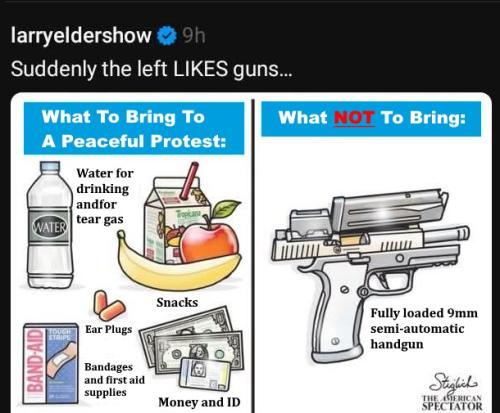
Task: Click the 9h post timestamp
Action: pos(193,35)
